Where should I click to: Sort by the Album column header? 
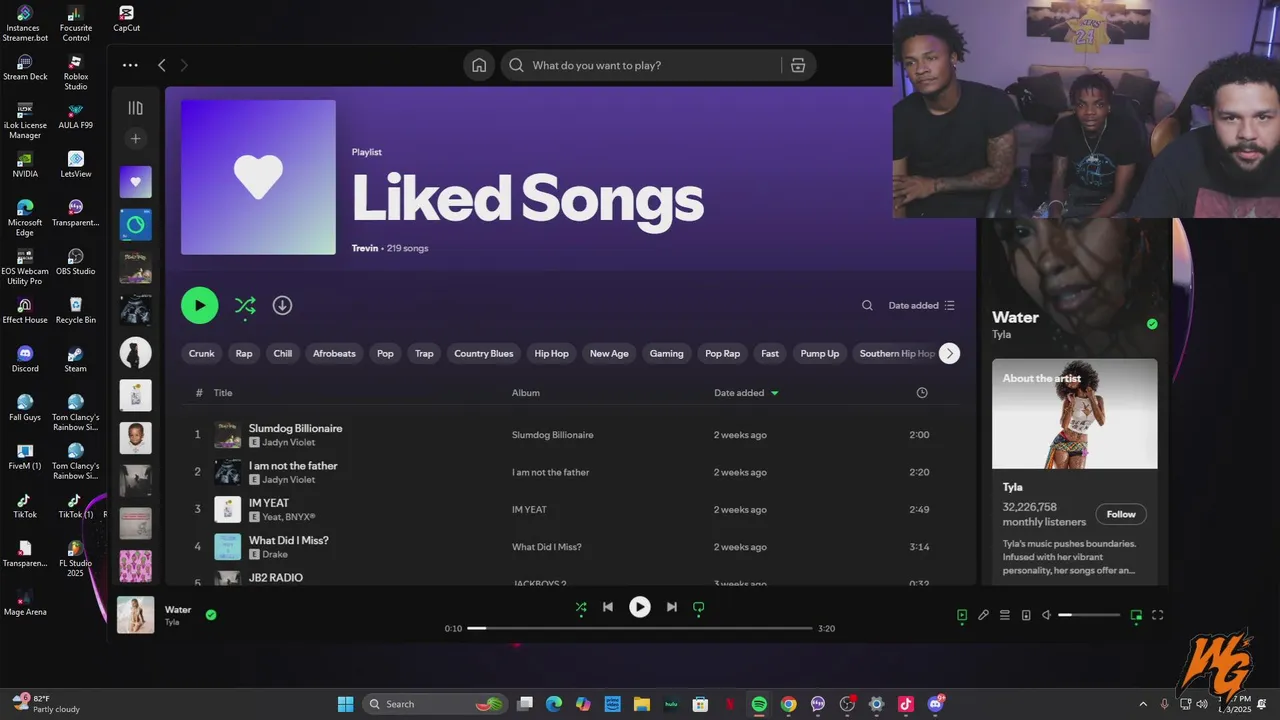coord(526,393)
